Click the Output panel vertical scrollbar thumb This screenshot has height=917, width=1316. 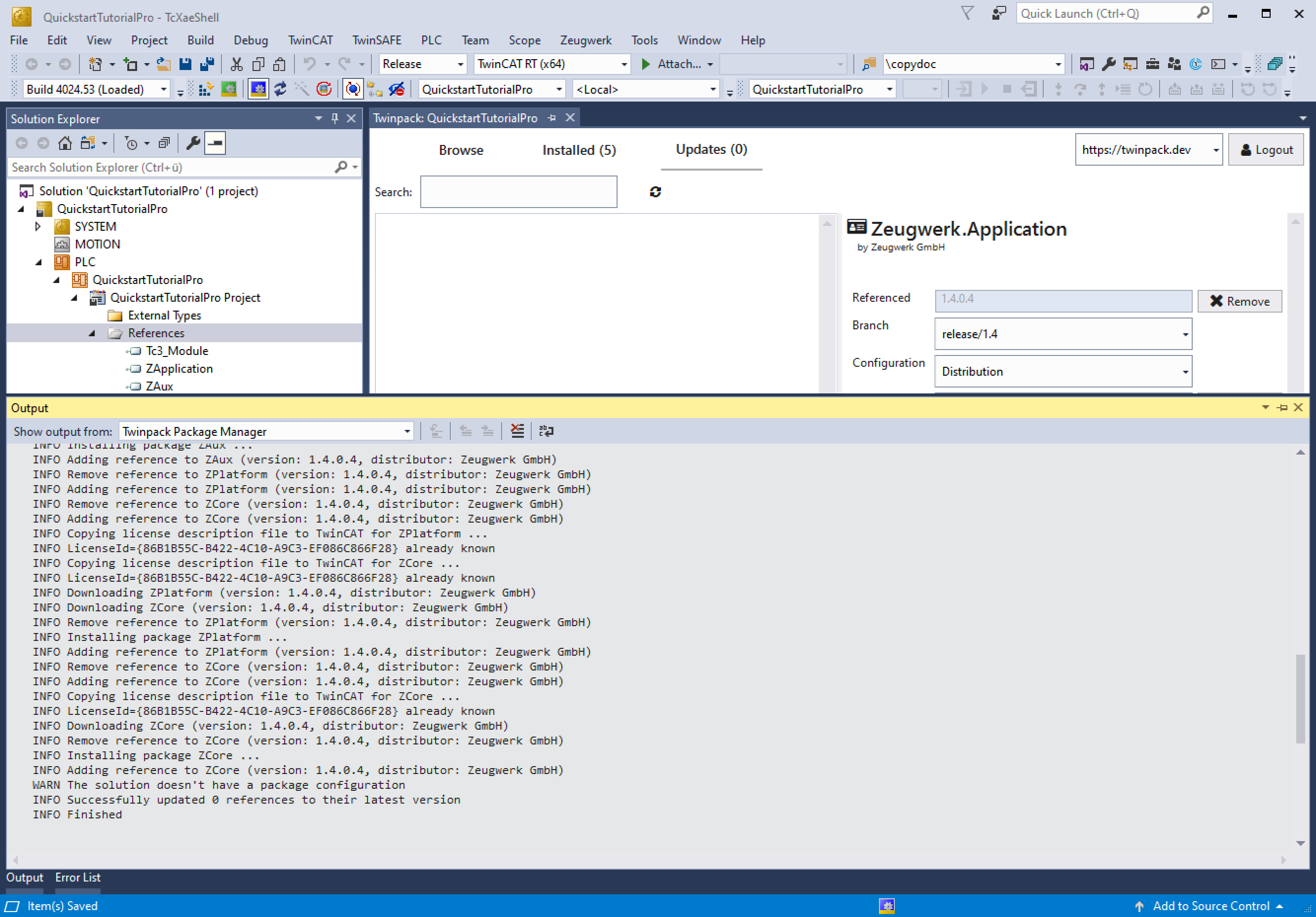pyautogui.click(x=1300, y=699)
